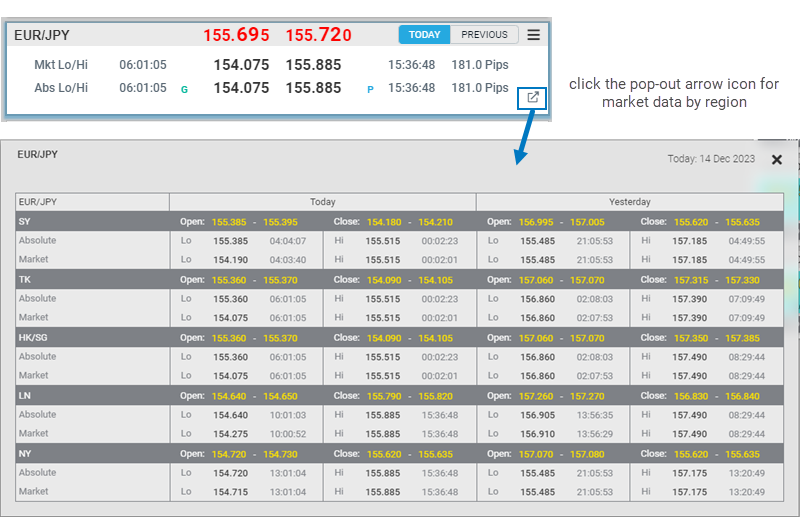This screenshot has height=517, width=800.
Task: Open the hamburger menu icon
Action: pos(534,35)
